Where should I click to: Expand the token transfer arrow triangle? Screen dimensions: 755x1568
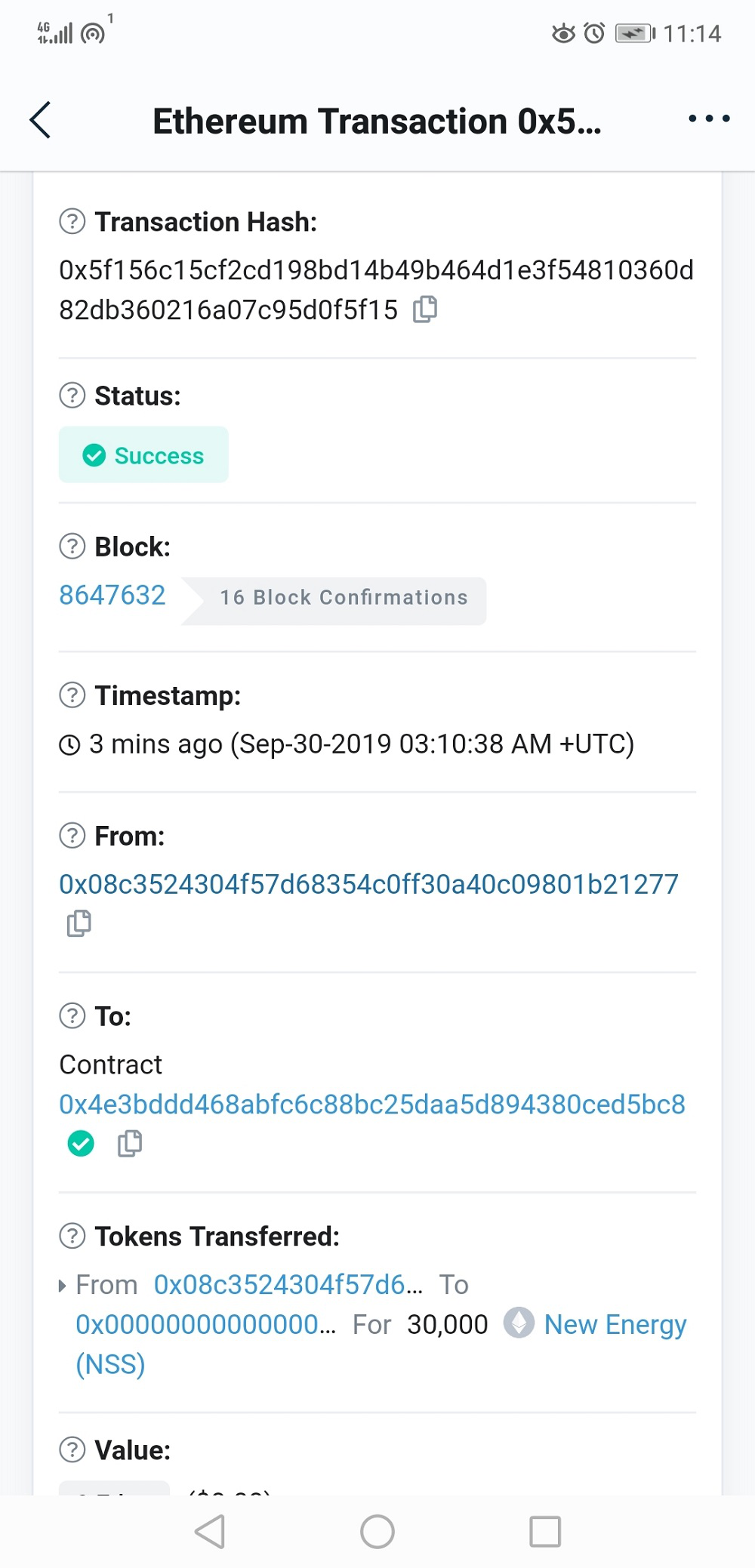point(63,1286)
